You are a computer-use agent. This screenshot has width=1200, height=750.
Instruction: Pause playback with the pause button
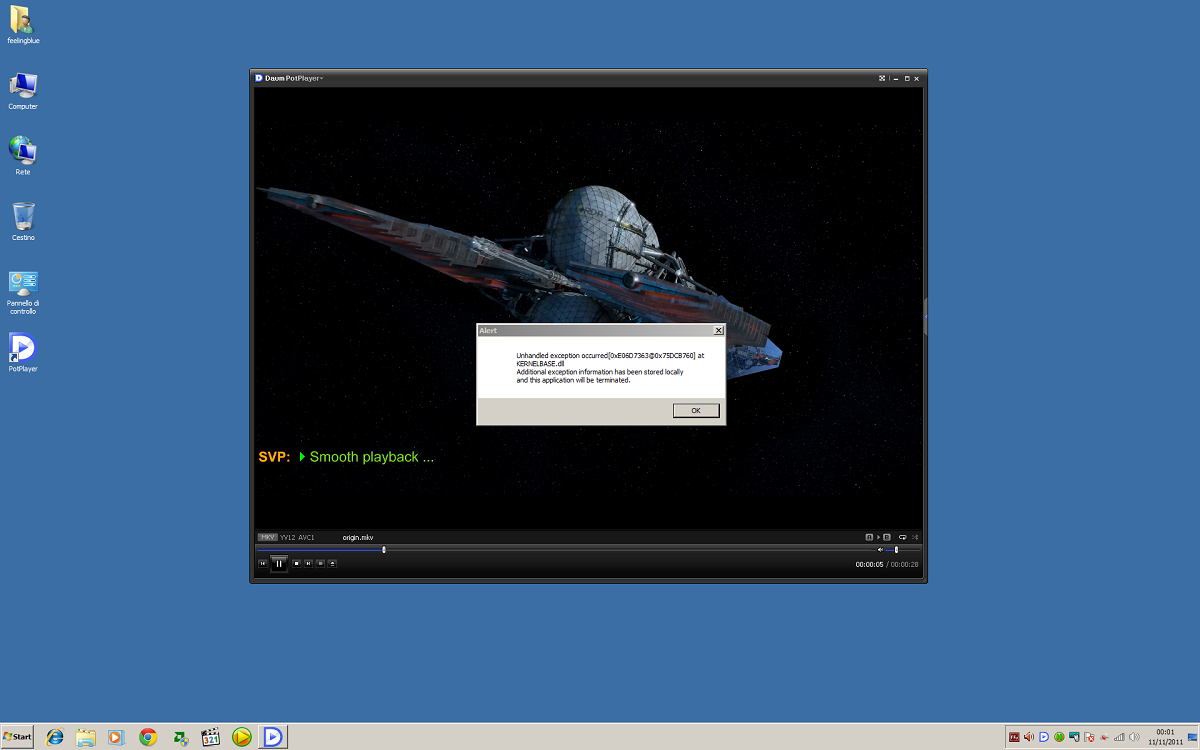point(279,564)
